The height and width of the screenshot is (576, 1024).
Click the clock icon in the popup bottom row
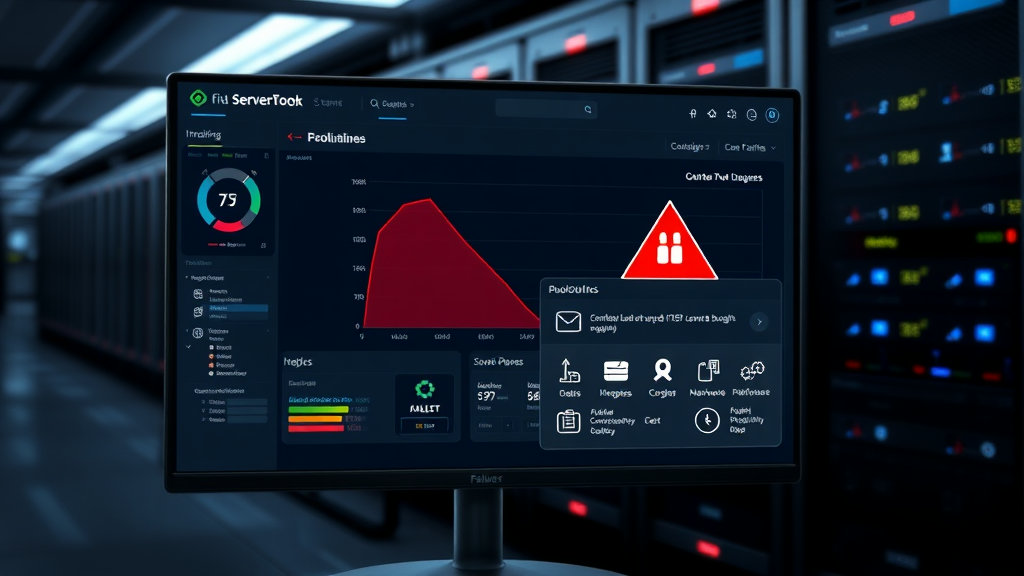(707, 421)
